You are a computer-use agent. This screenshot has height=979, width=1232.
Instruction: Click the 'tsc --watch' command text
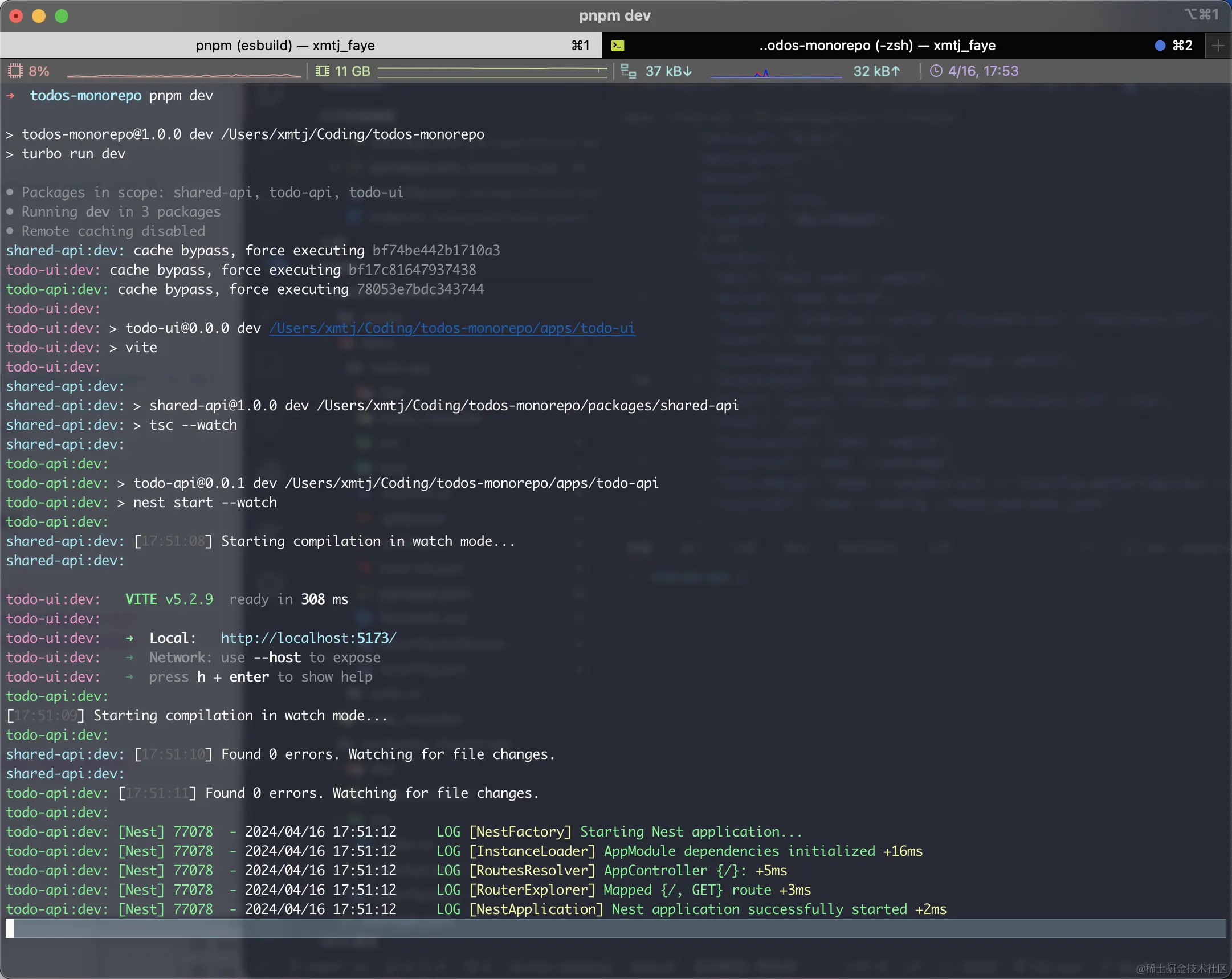[193, 425]
